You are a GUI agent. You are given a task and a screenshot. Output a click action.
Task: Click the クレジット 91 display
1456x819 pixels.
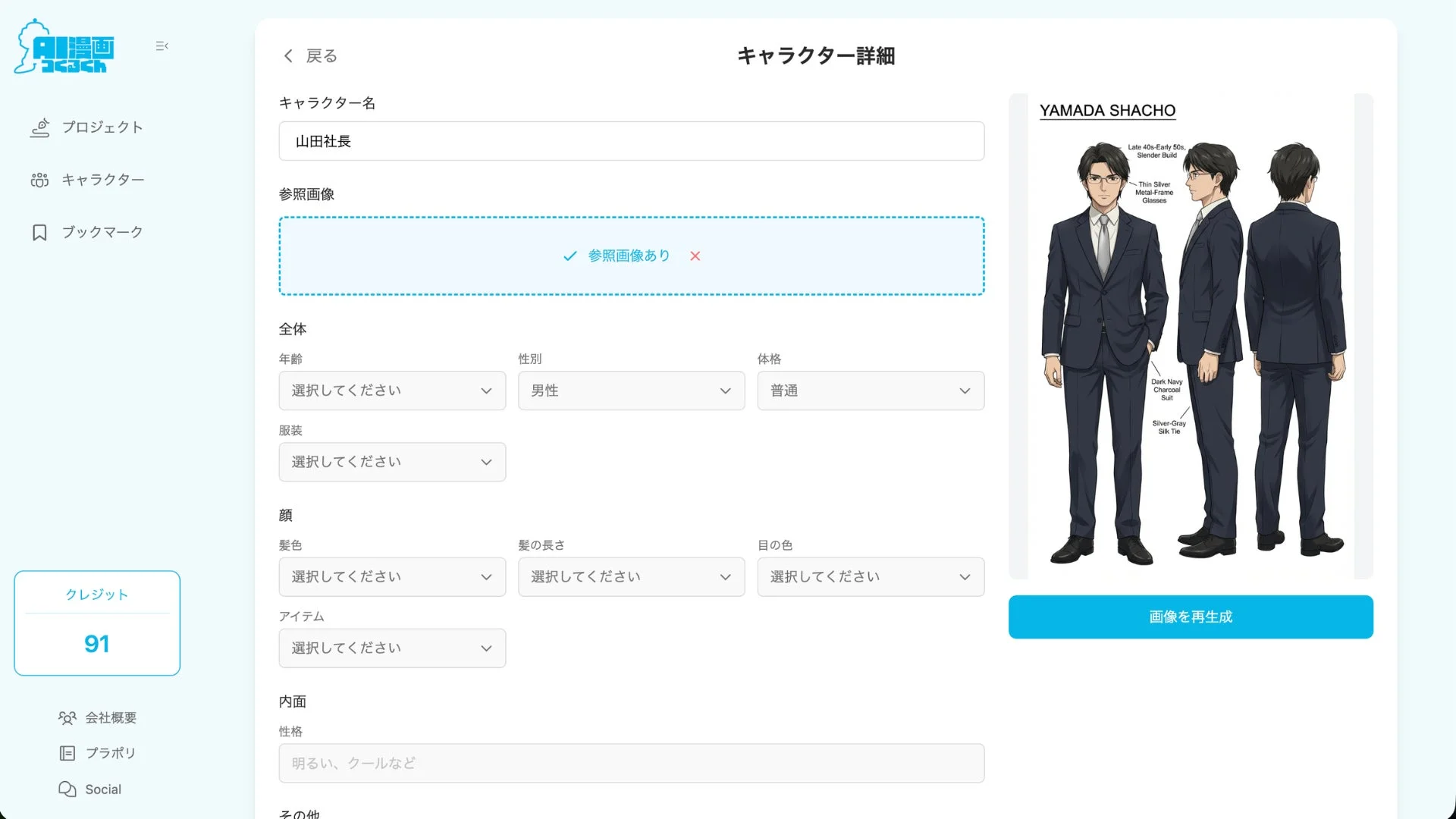point(96,623)
